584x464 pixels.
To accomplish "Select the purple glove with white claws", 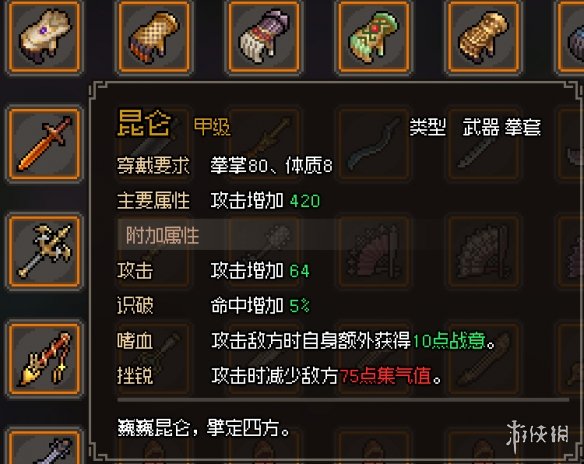I will click(264, 36).
